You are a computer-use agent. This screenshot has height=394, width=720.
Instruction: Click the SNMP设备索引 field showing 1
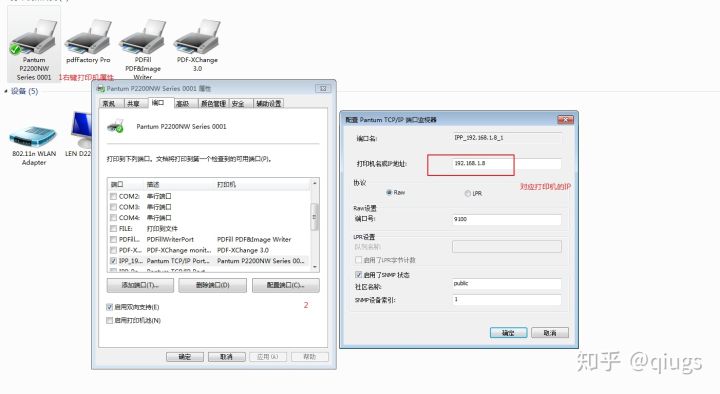tap(507, 300)
